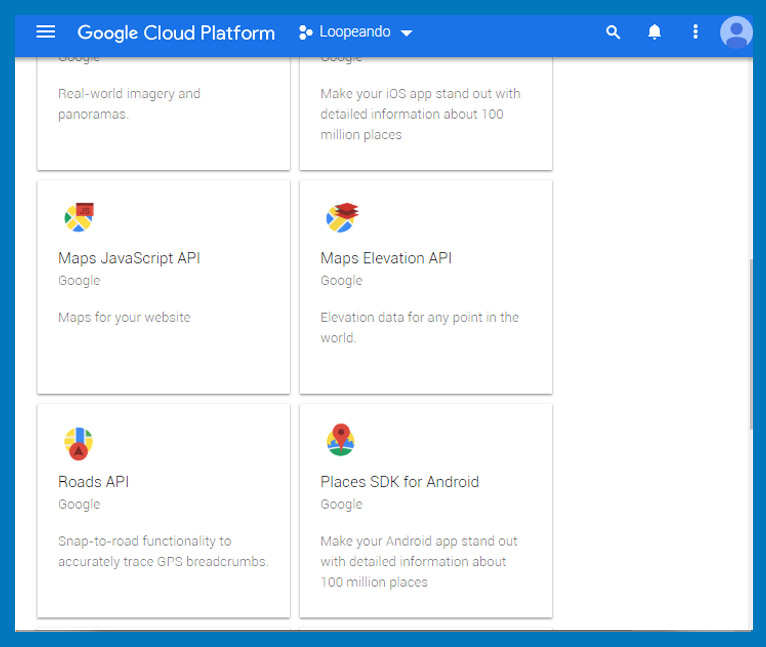
Task: Click the Maps Elevation API icon
Action: pos(341,217)
